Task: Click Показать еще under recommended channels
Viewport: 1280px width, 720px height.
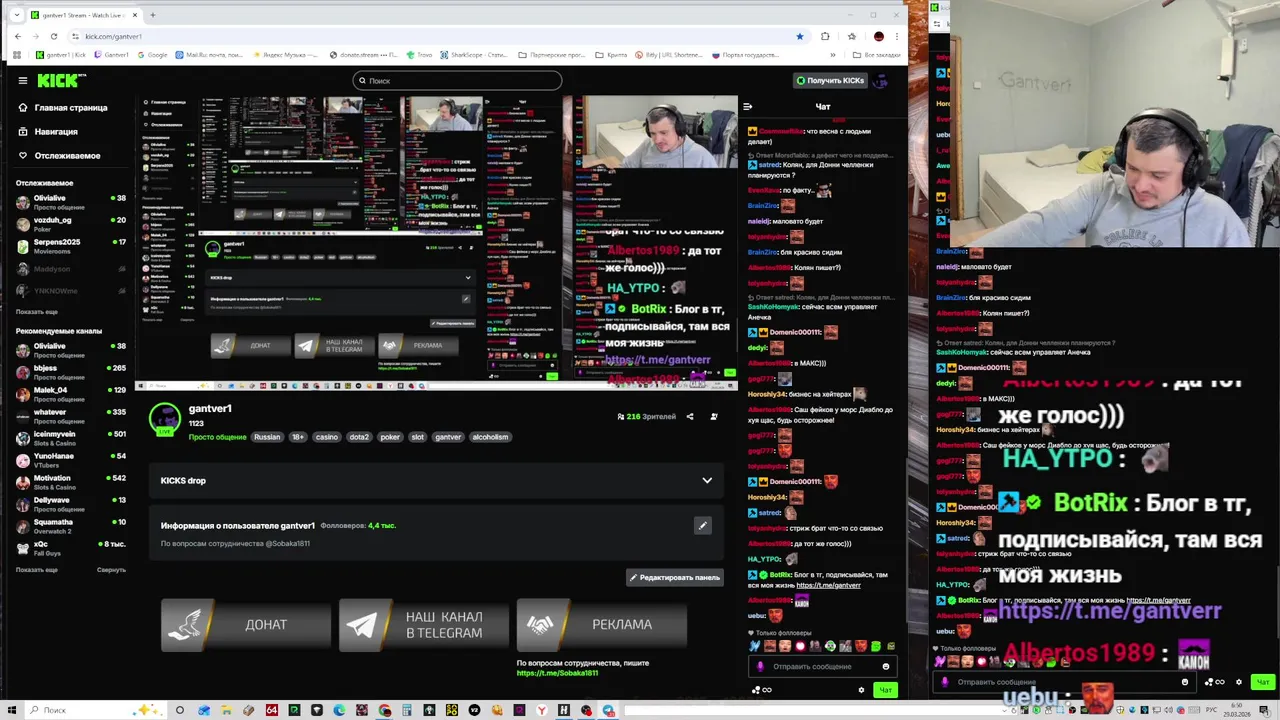Action: point(37,570)
